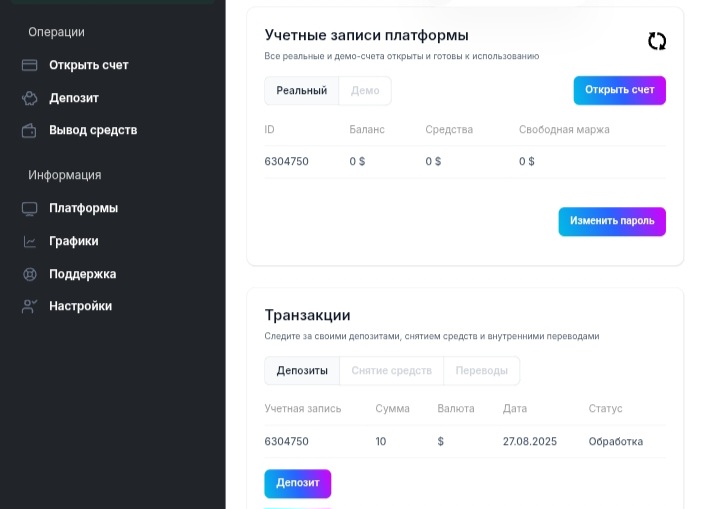
Task: Show the Переводы transactions tab
Action: pyautogui.click(x=481, y=371)
